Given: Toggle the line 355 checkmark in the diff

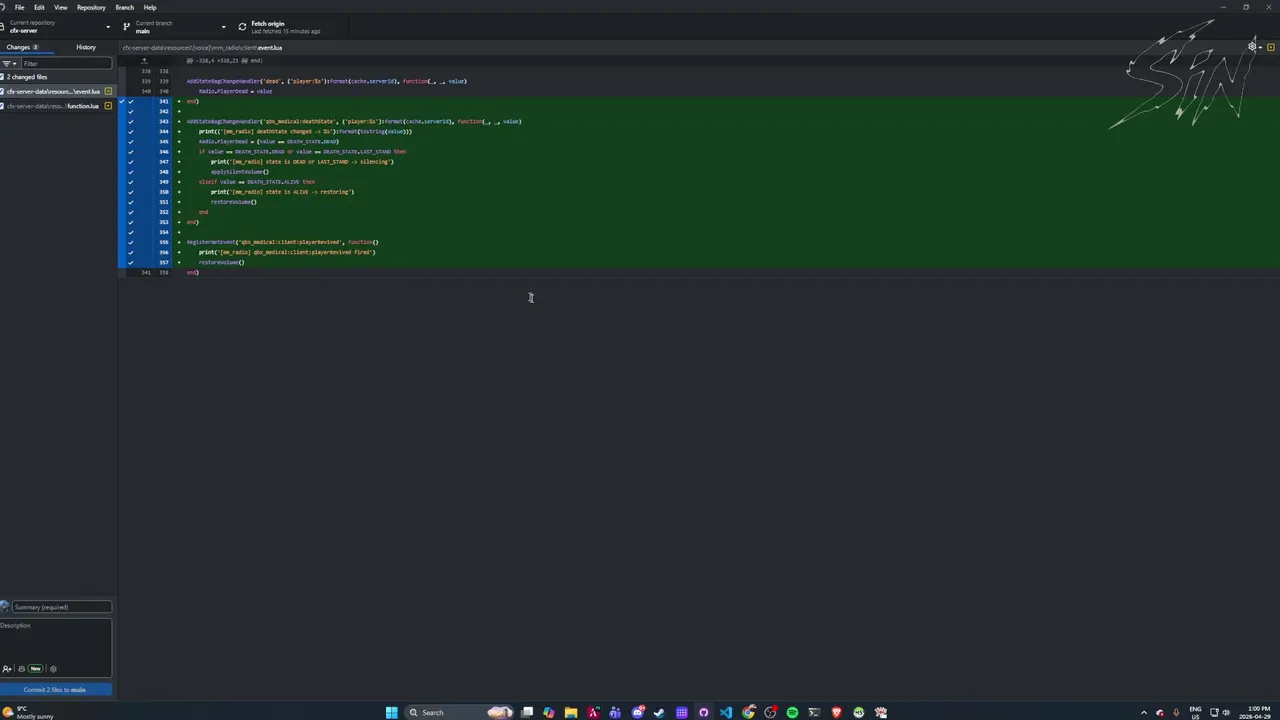Looking at the screenshot, I should tap(130, 242).
